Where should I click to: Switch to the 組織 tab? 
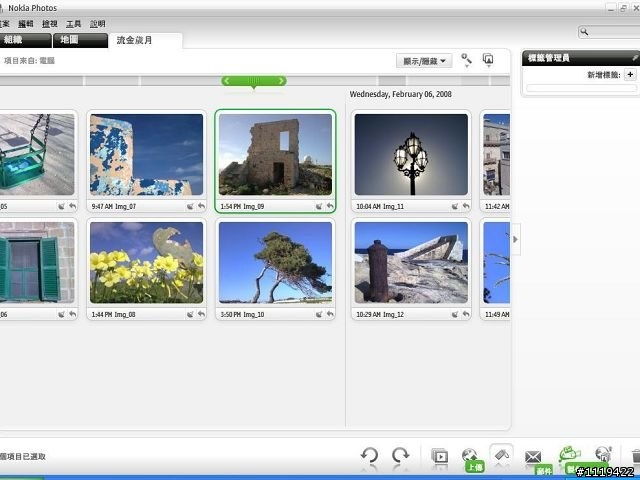(x=24, y=40)
